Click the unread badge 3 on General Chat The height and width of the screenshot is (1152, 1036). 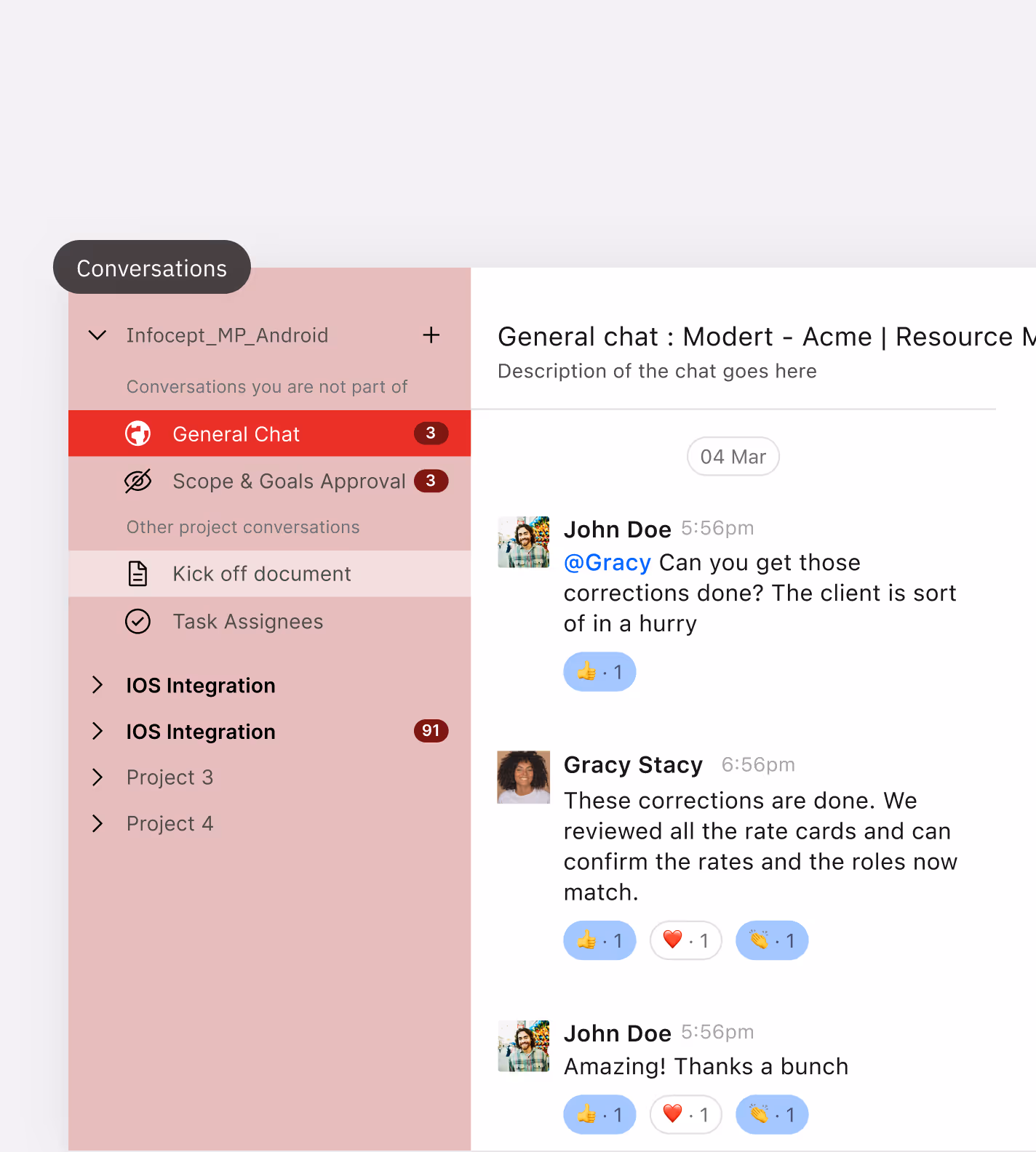coord(431,433)
